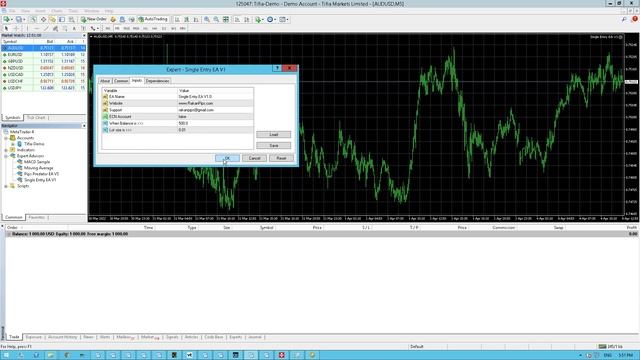Expand the Indicators node in Navigator
This screenshot has height=360, width=640.
(6, 150)
